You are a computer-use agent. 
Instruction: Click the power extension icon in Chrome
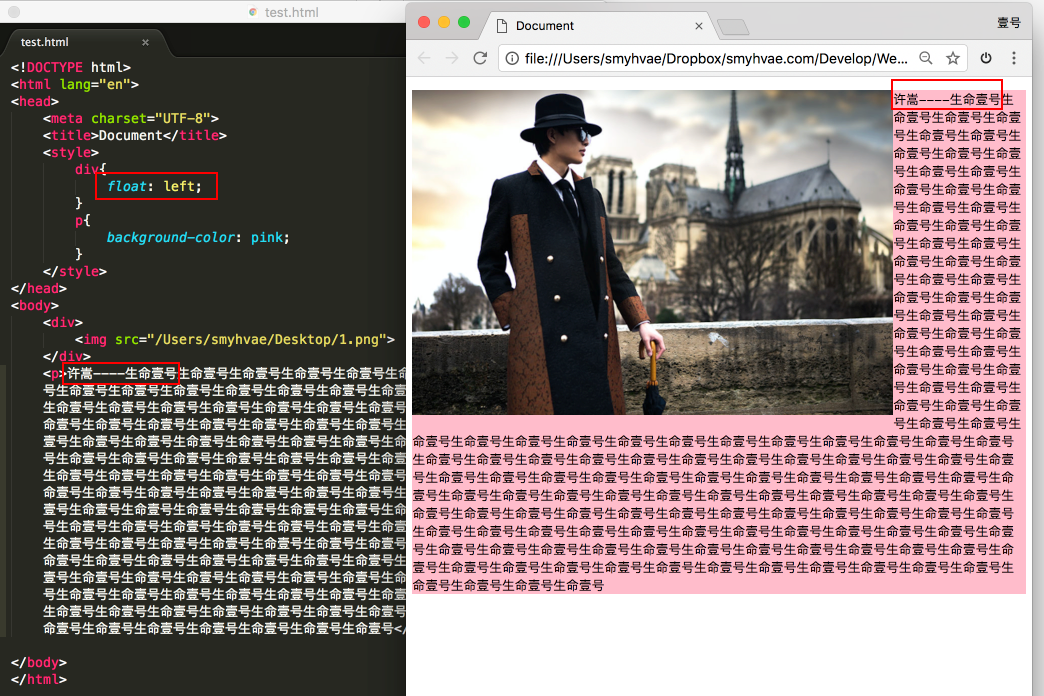(986, 59)
